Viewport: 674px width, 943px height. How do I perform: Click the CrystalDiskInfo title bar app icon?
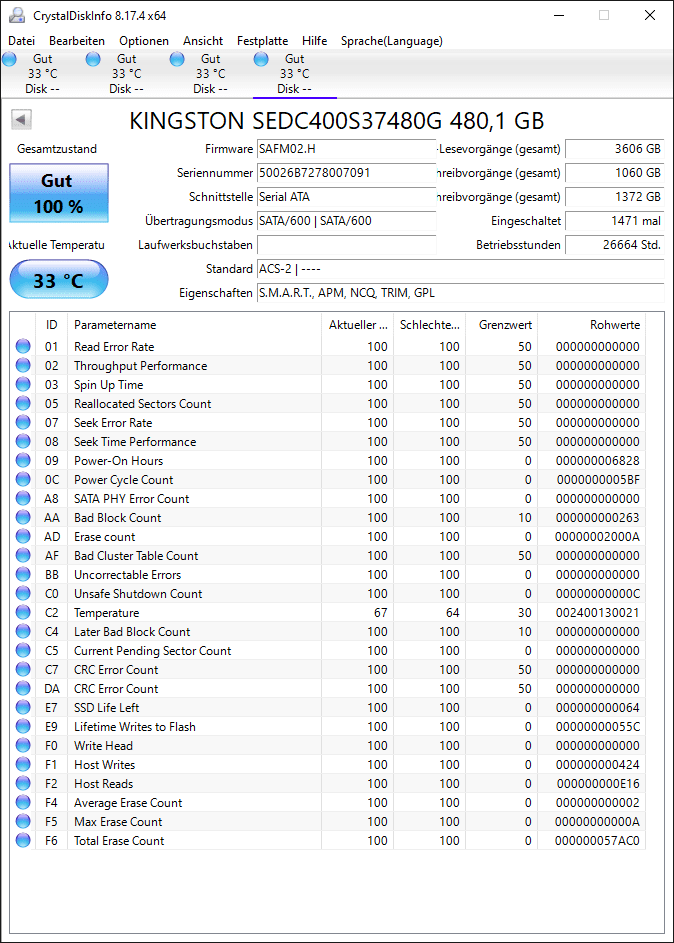point(17,16)
